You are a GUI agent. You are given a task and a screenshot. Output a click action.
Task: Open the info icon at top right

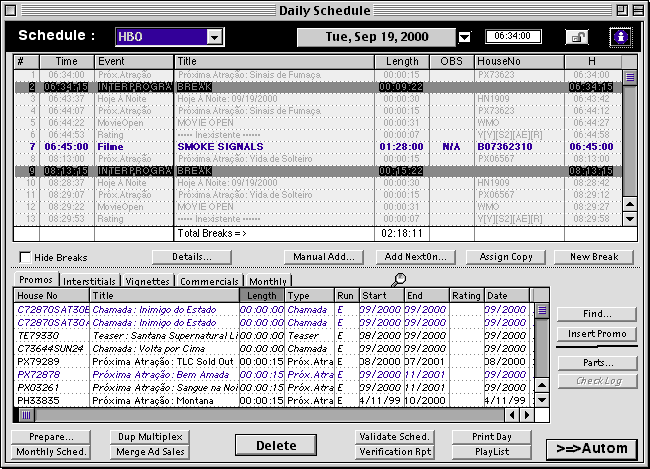click(x=621, y=37)
